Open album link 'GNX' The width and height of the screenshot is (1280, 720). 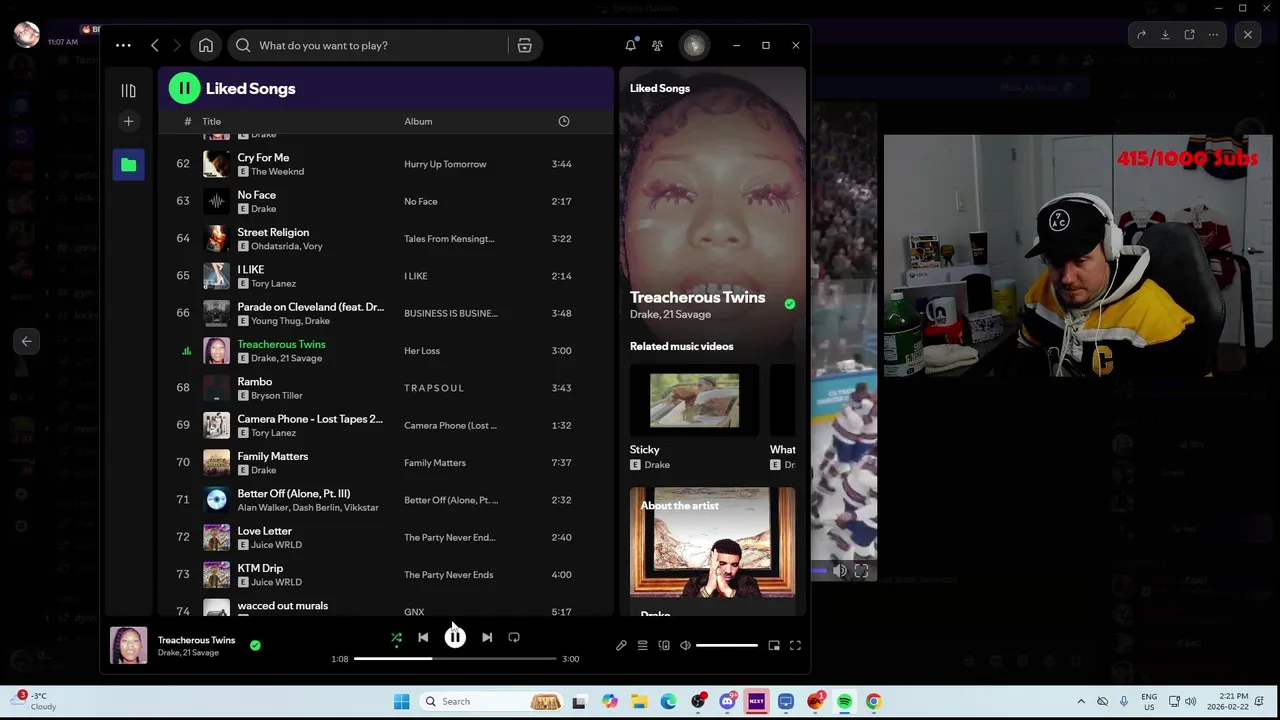pyautogui.click(x=414, y=612)
